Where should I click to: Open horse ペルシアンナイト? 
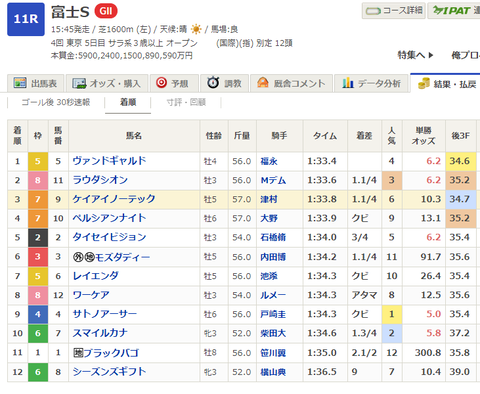coord(109,218)
